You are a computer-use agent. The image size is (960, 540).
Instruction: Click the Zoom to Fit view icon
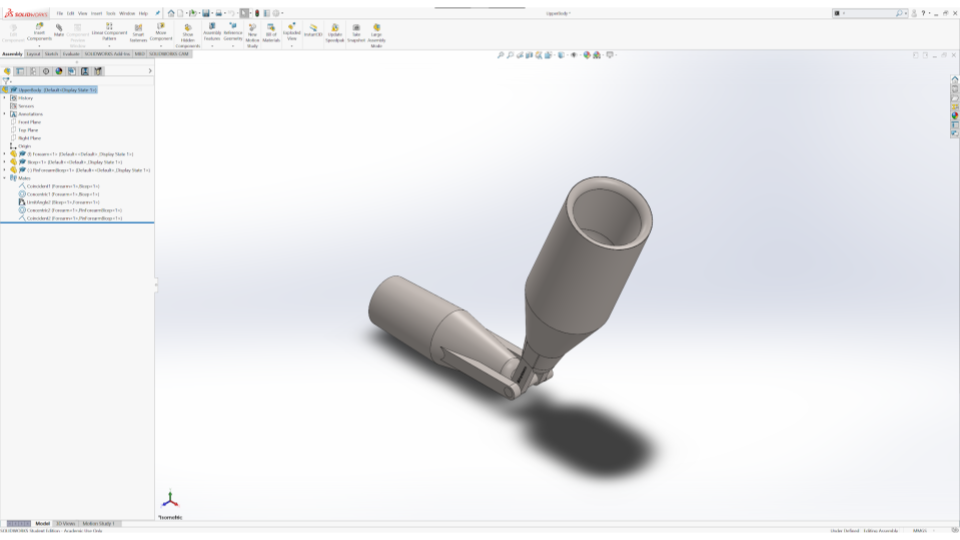coord(501,55)
